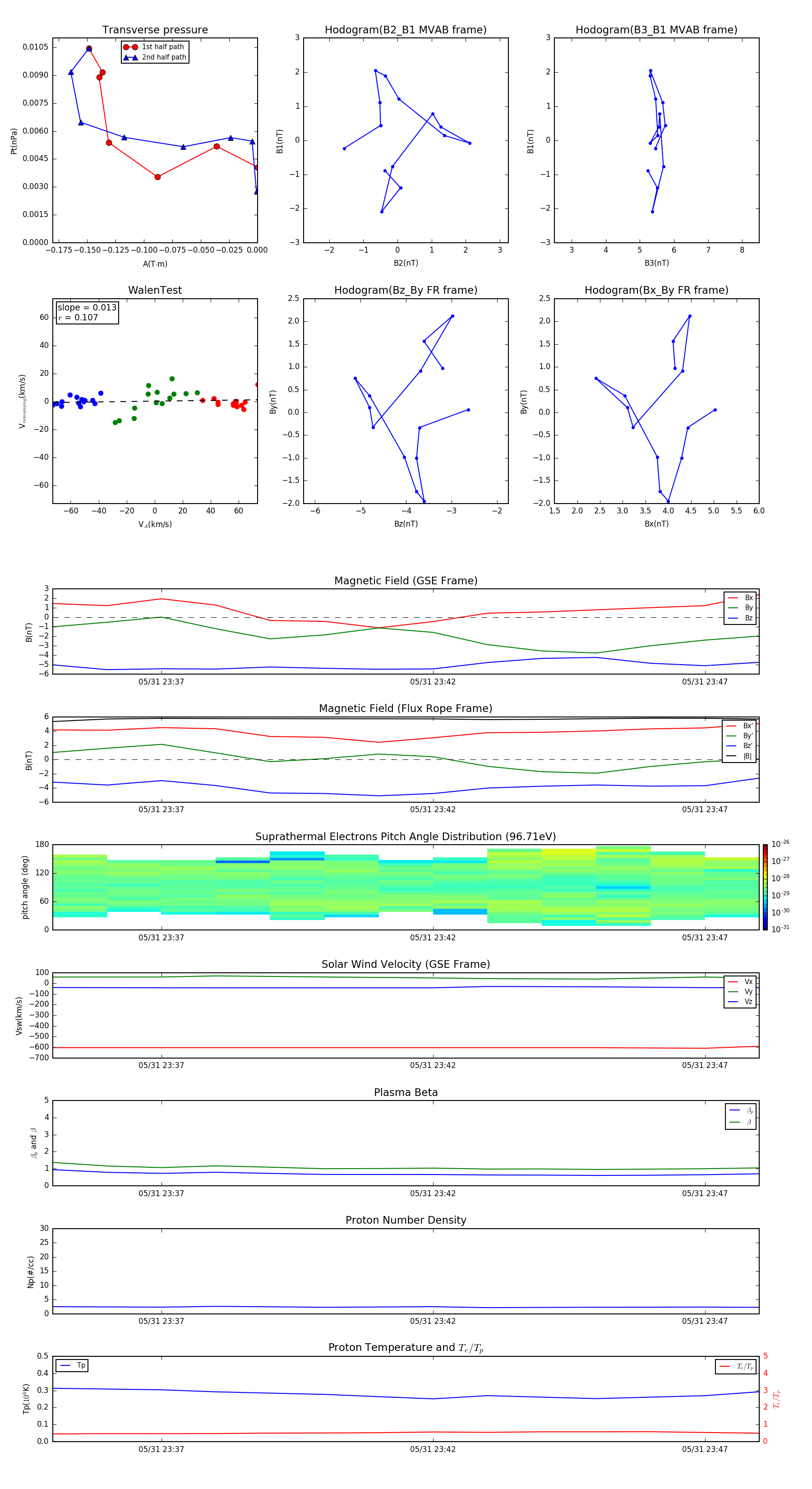This screenshot has height=1489, width=812.
Task: Click the 'Bz' legend entry in GSE magnetic field
Action: pyautogui.click(x=740, y=618)
